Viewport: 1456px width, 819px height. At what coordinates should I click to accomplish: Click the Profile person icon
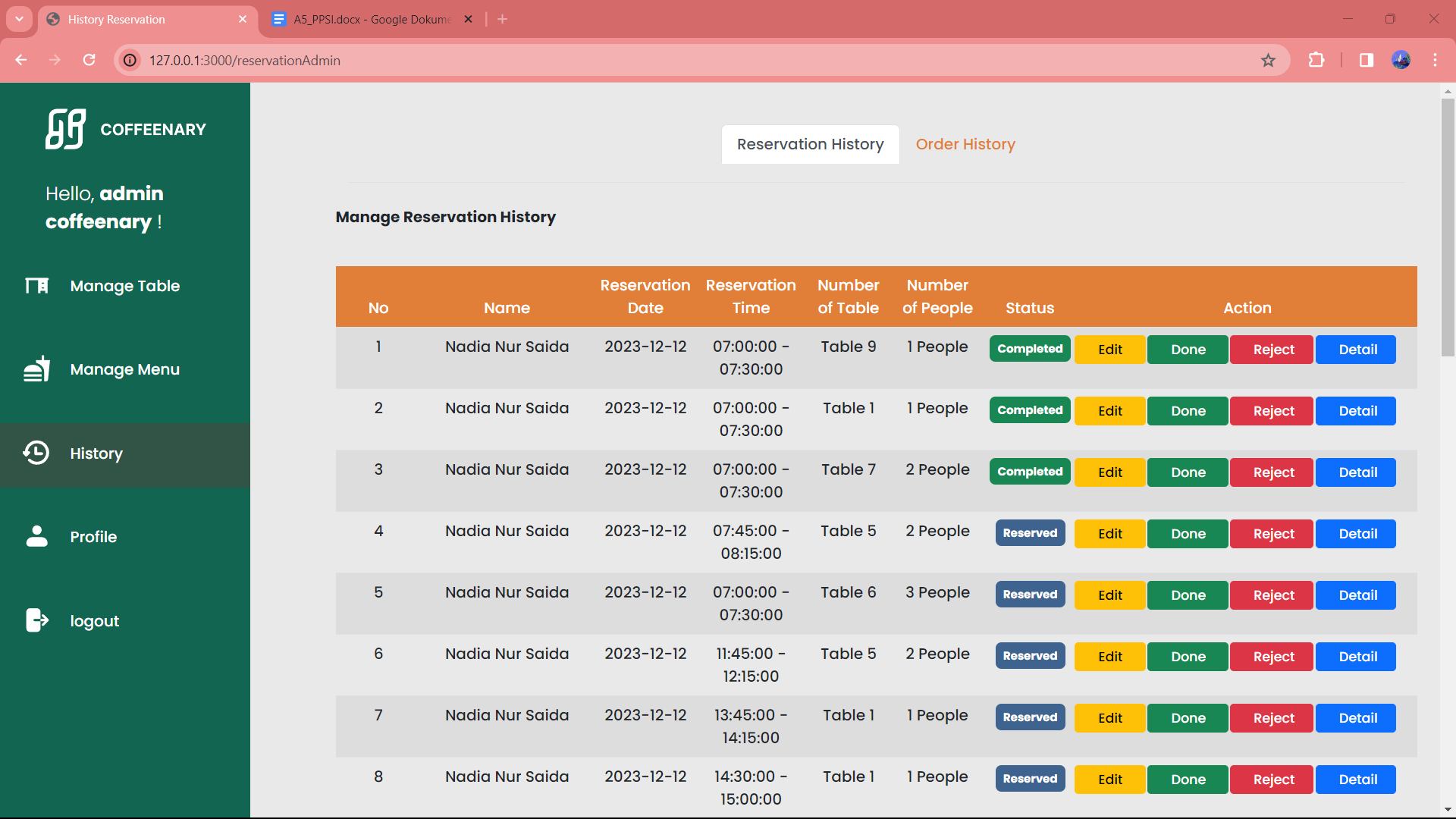(36, 536)
